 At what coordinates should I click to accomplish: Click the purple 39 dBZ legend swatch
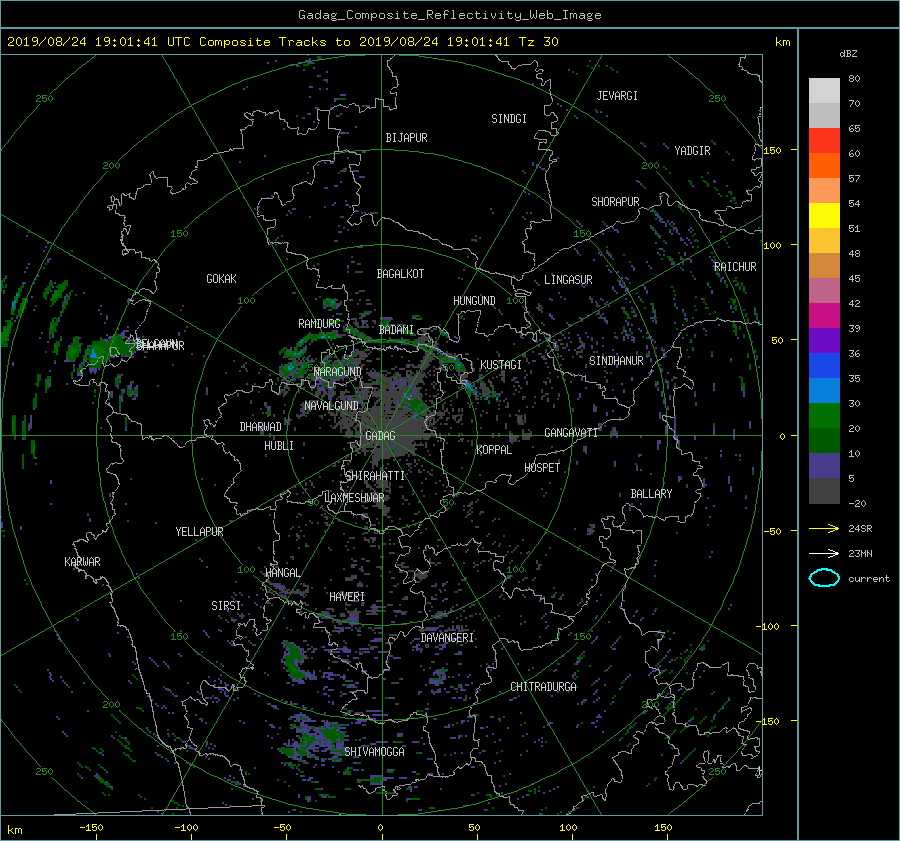(x=824, y=340)
